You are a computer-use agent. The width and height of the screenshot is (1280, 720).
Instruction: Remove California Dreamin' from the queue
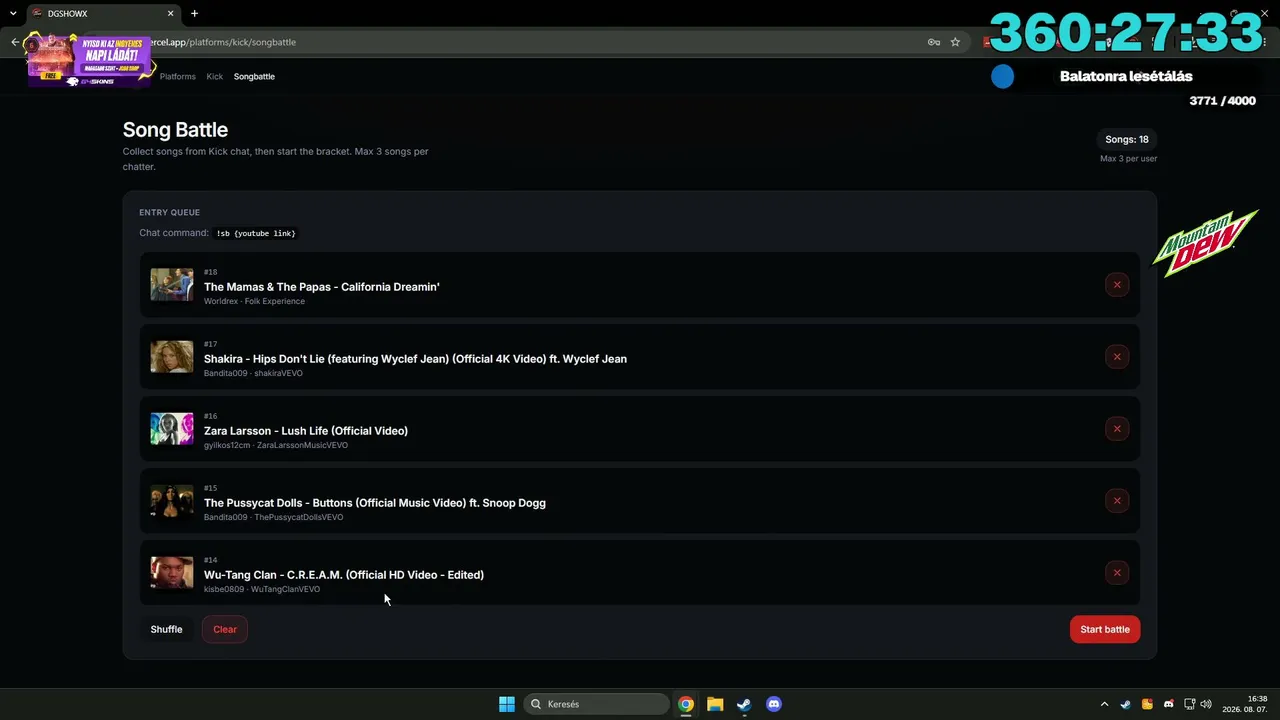pos(1117,285)
